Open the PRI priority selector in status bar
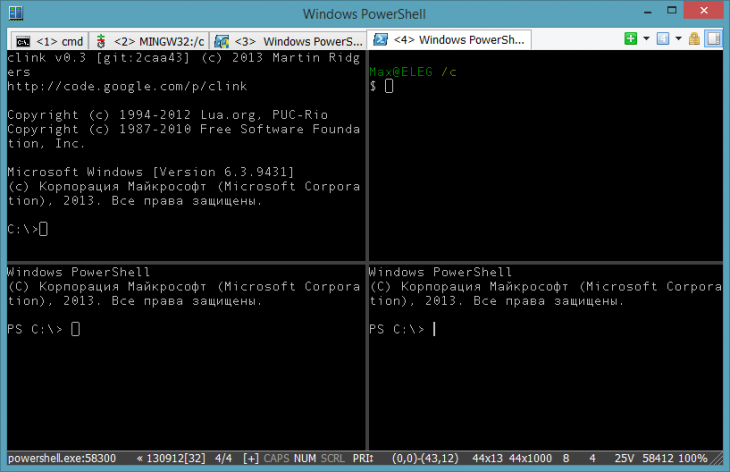This screenshot has width=730, height=472. click(363, 458)
